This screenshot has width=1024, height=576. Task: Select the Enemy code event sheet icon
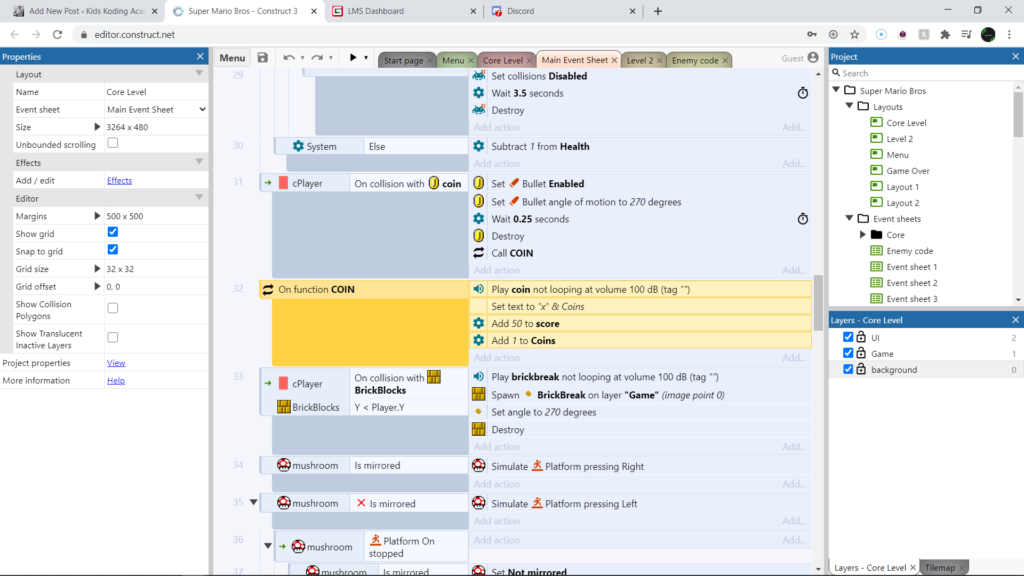[876, 251]
